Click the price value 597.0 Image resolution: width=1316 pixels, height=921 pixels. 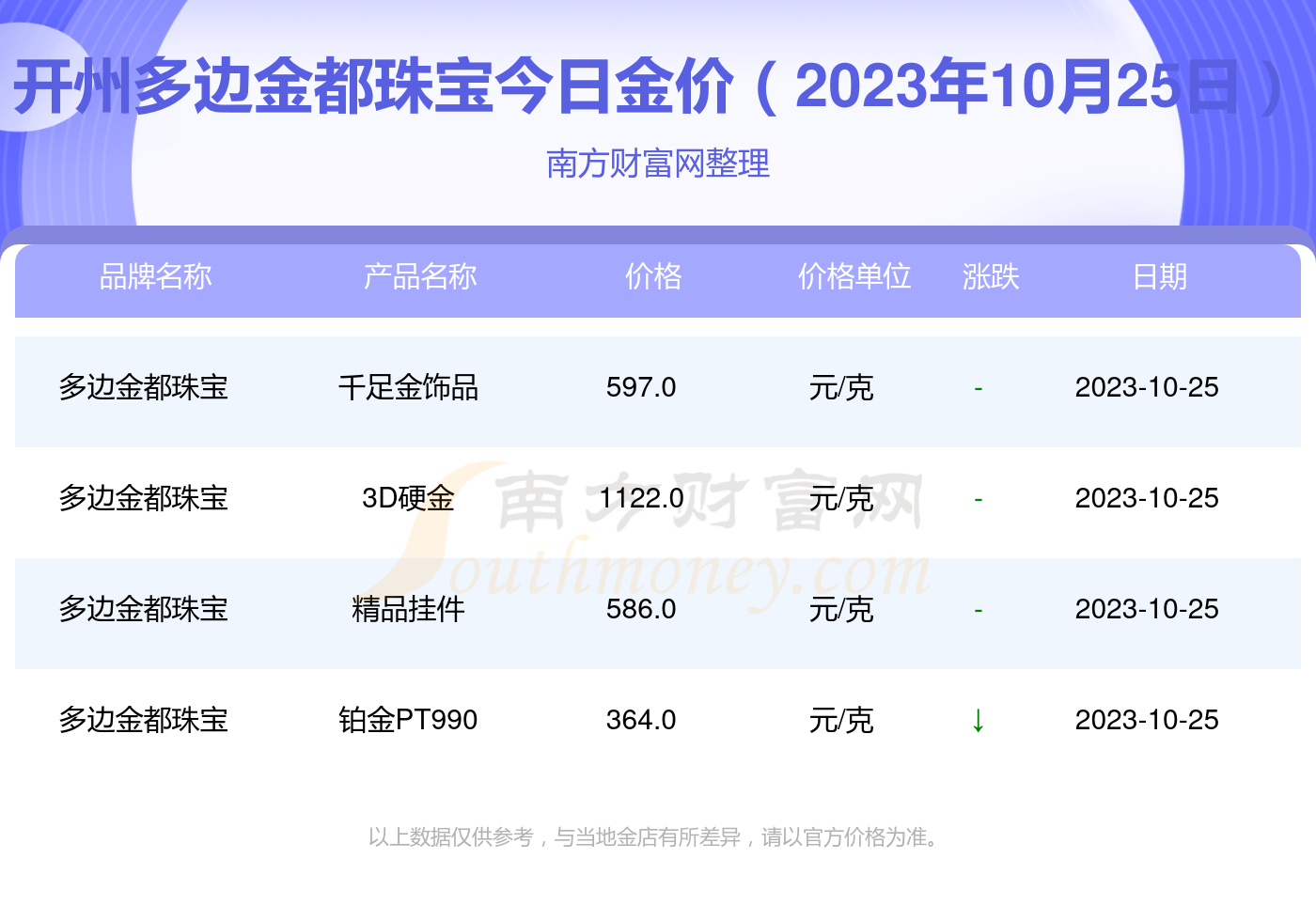[641, 387]
